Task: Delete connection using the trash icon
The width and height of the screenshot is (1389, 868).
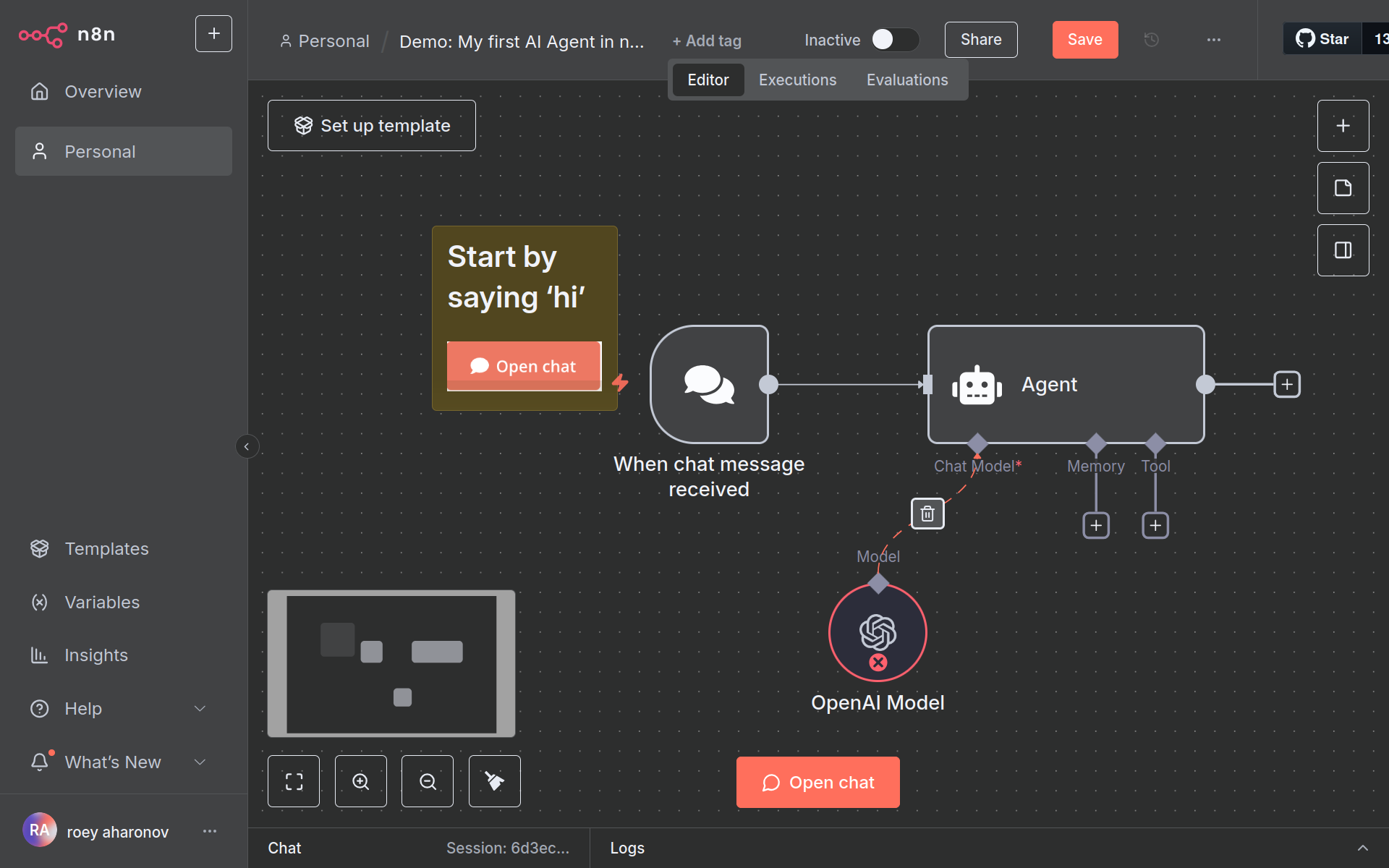Action: pyautogui.click(x=927, y=514)
